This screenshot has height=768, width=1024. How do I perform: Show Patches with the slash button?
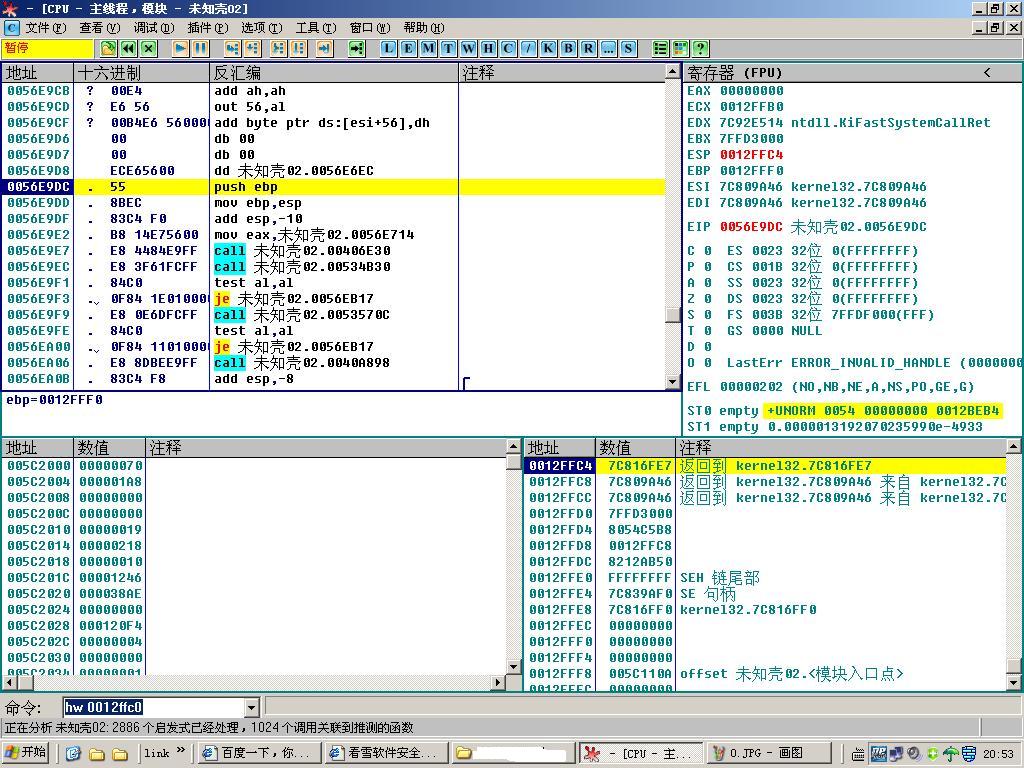pyautogui.click(x=528, y=48)
